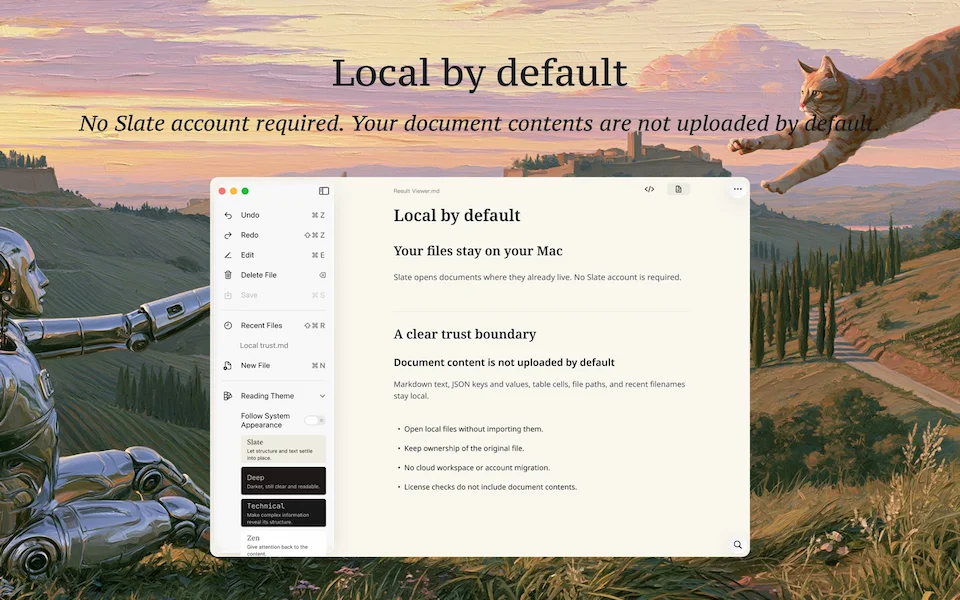Open the Recent Files list
This screenshot has width=960, height=600.
274,326
